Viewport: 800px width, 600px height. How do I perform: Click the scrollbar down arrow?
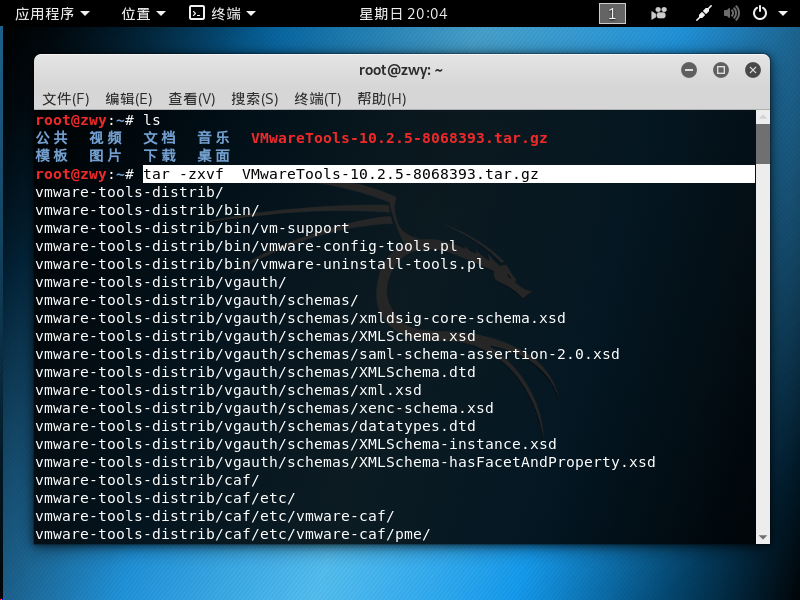pyautogui.click(x=763, y=537)
